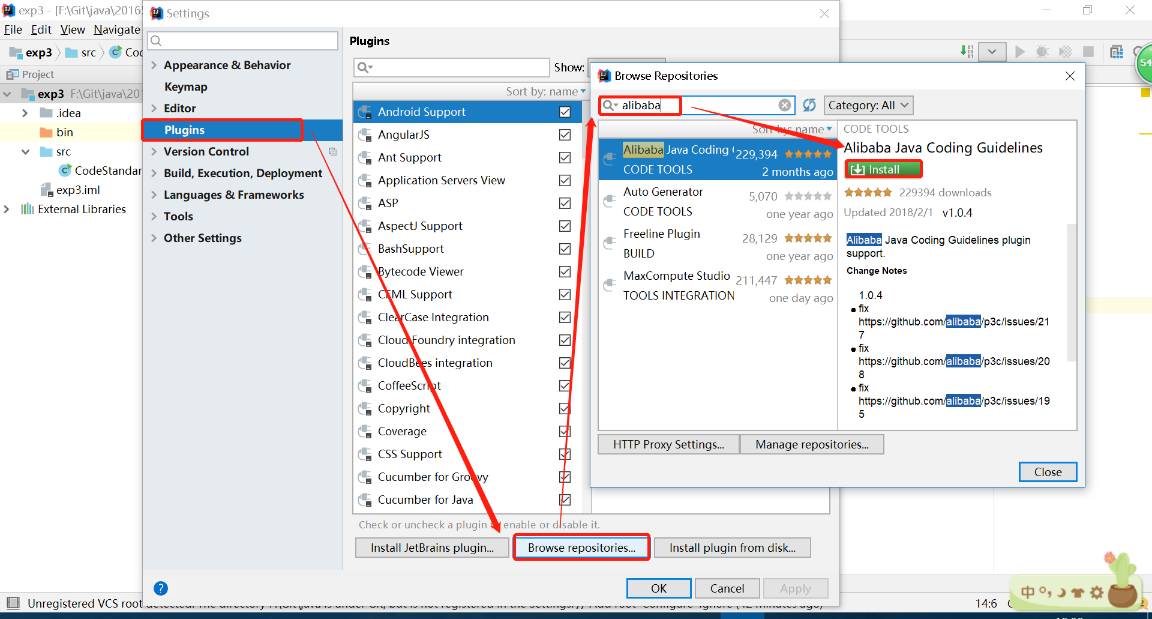This screenshot has height=619, width=1152.
Task: Open the Category: All dropdown
Action: click(868, 105)
